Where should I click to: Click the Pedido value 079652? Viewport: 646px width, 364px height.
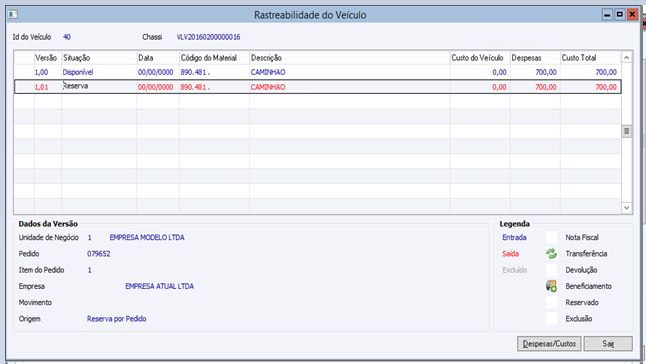click(x=98, y=254)
